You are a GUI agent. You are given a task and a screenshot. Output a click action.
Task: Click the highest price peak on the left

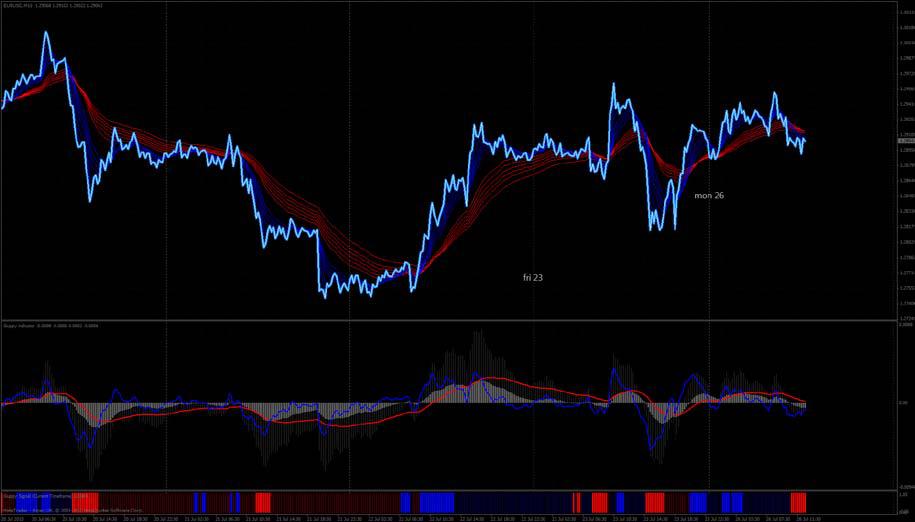click(x=46, y=34)
